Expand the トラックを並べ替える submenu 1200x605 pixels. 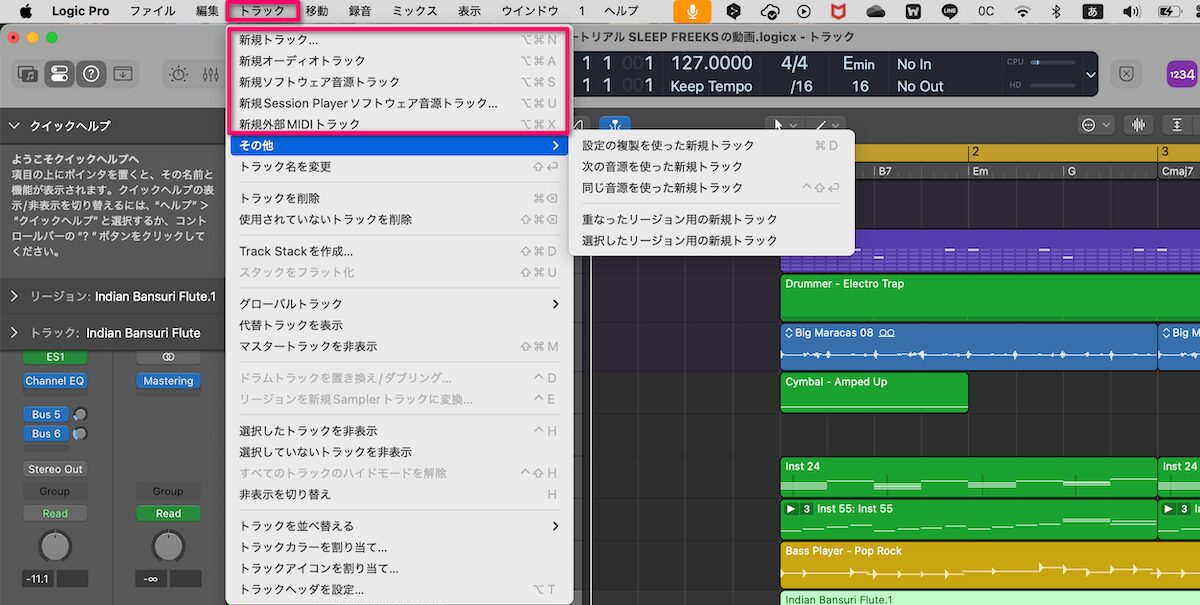[400, 526]
